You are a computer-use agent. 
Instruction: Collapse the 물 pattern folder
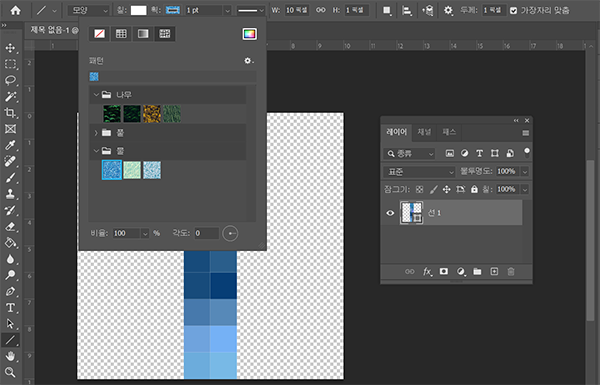pyautogui.click(x=96, y=151)
